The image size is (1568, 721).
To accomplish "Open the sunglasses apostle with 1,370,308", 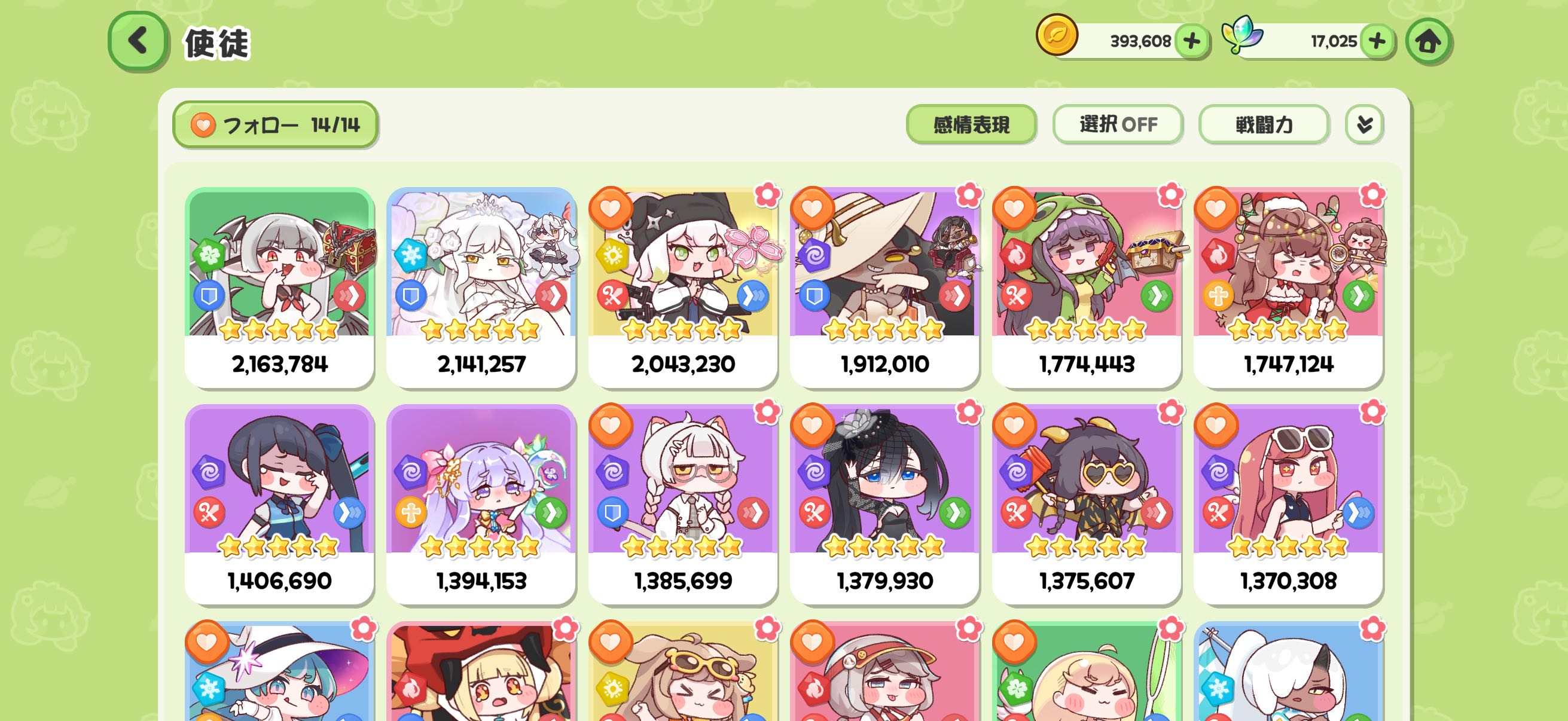I will coord(1288,504).
